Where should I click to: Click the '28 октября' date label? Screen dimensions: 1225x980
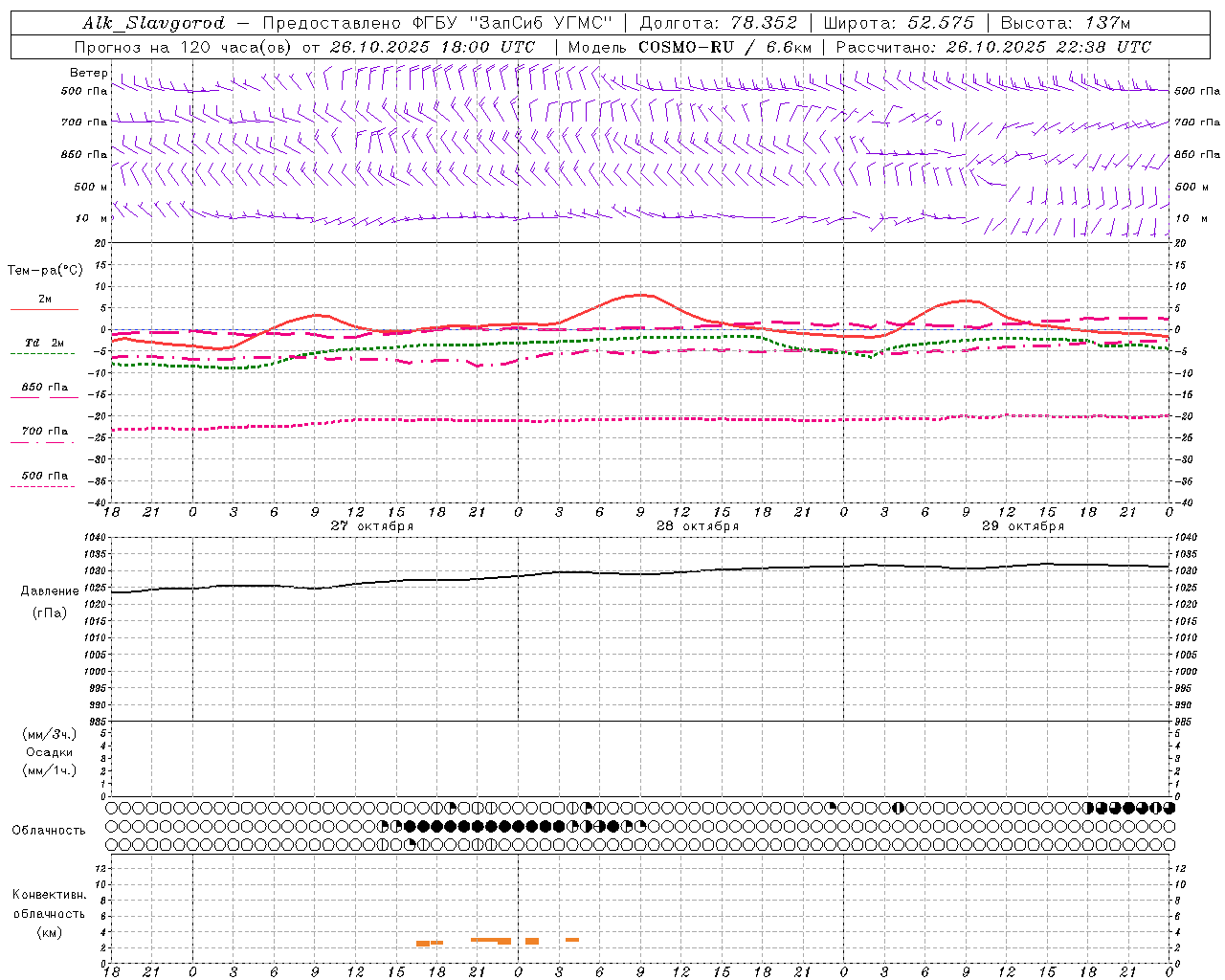[698, 525]
